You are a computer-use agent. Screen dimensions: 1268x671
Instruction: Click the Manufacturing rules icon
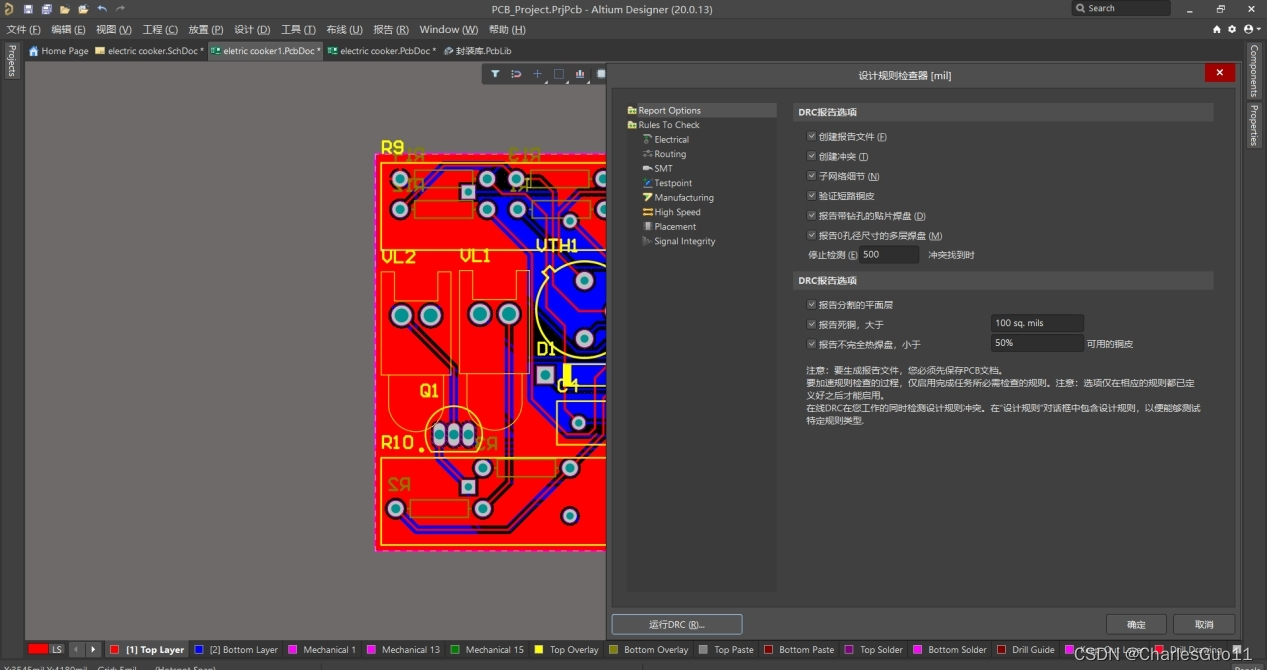tap(647, 197)
